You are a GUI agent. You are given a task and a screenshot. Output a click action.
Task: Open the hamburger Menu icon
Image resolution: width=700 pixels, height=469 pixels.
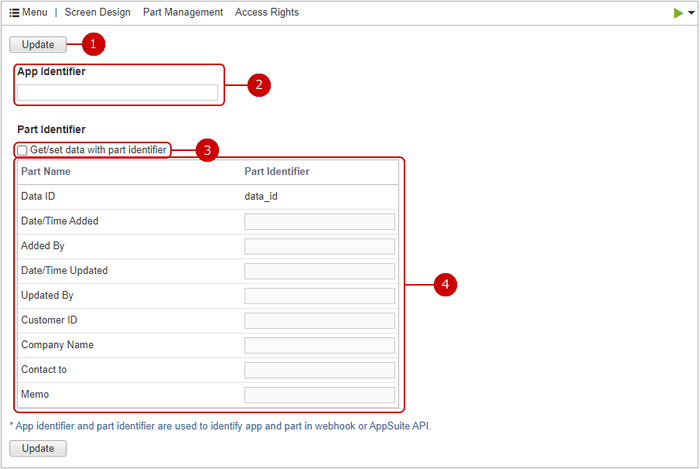(15, 13)
